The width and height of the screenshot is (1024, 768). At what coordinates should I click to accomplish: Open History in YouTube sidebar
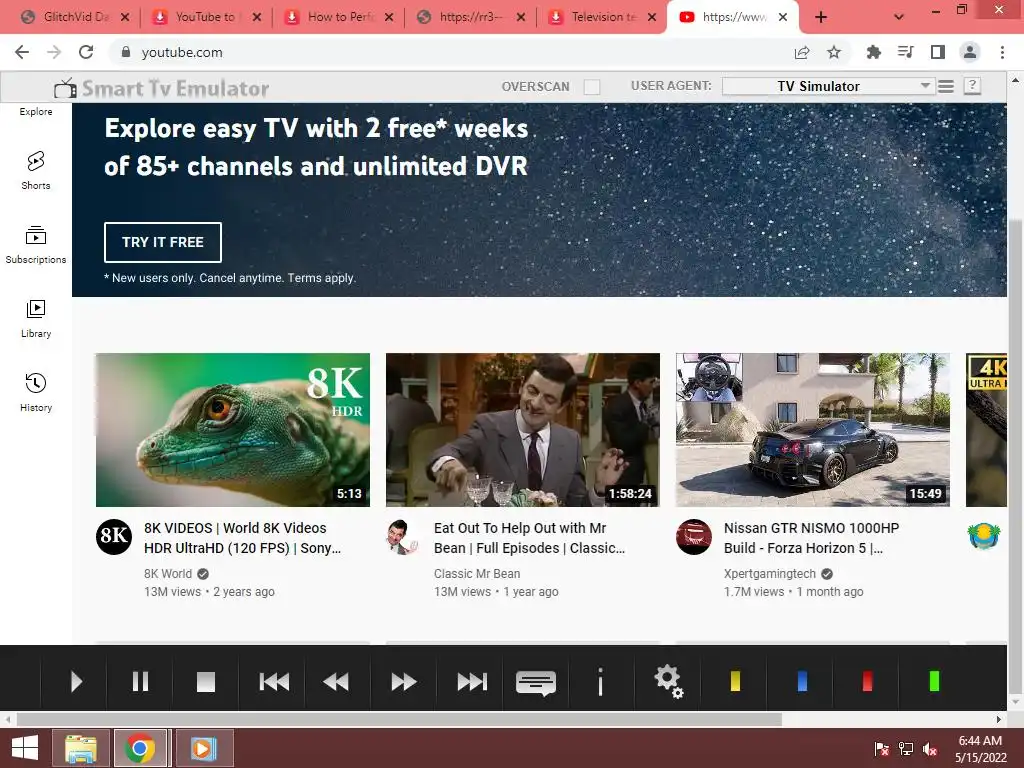tap(36, 392)
